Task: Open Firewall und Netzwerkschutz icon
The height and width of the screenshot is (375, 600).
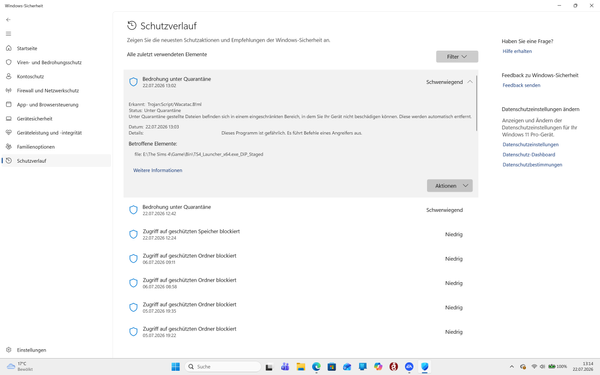Action: 9,90
